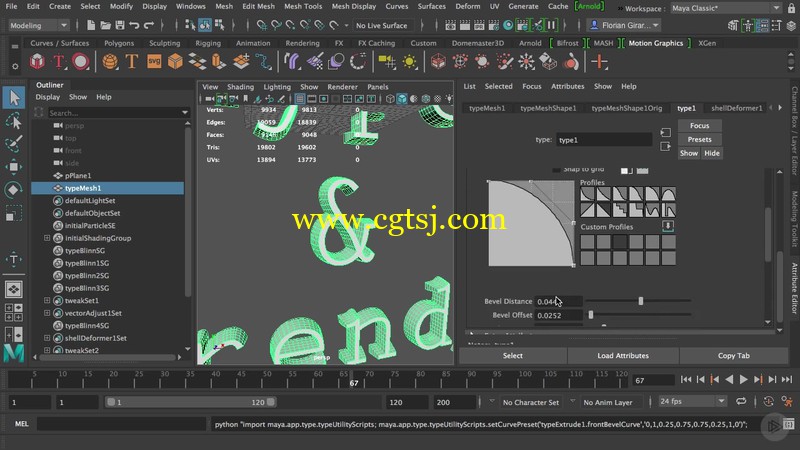This screenshot has height=450, width=800.
Task: Click the polygon cylinder shelf icon
Action: pos(219,62)
